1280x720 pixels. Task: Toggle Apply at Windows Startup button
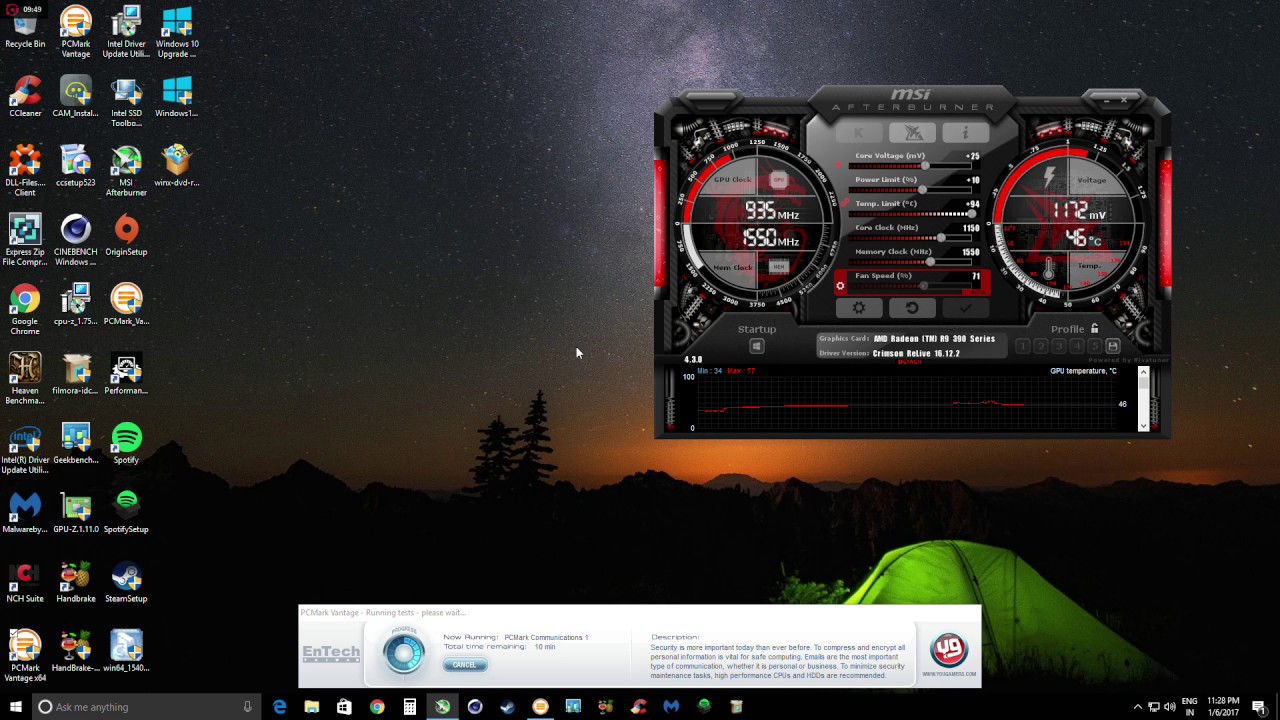pyautogui.click(x=757, y=347)
